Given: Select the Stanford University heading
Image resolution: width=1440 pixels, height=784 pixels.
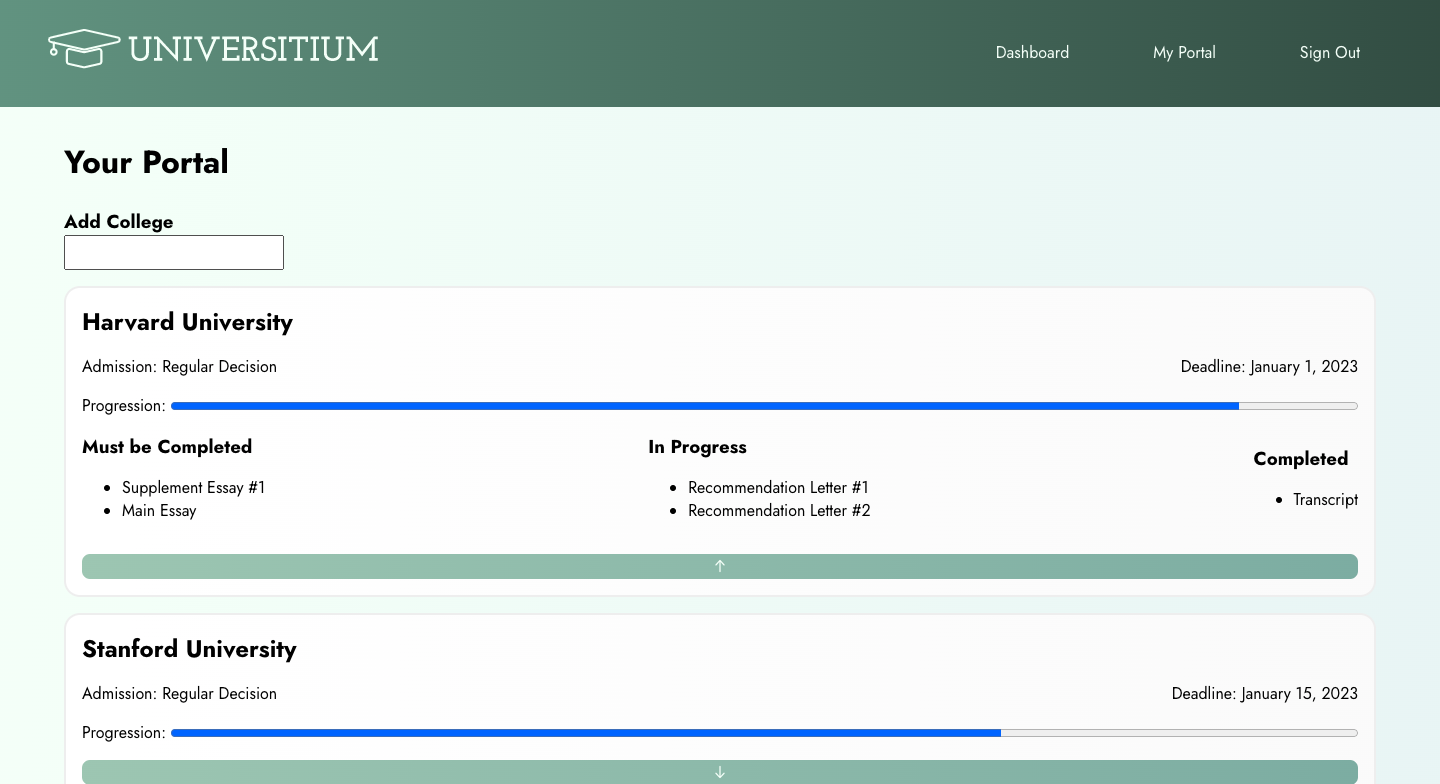Looking at the screenshot, I should (x=189, y=649).
